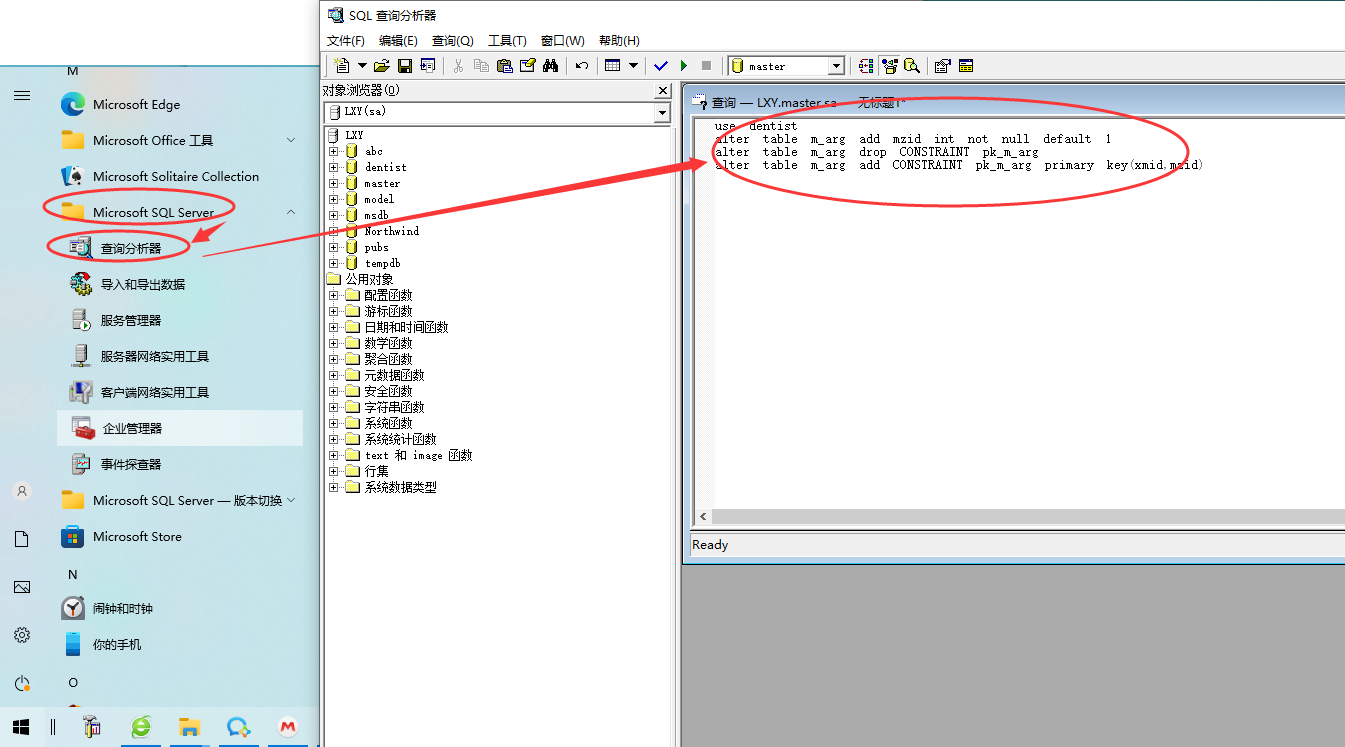Image resolution: width=1345 pixels, height=747 pixels.
Task: Select the 字符串函数 folder
Action: click(394, 407)
